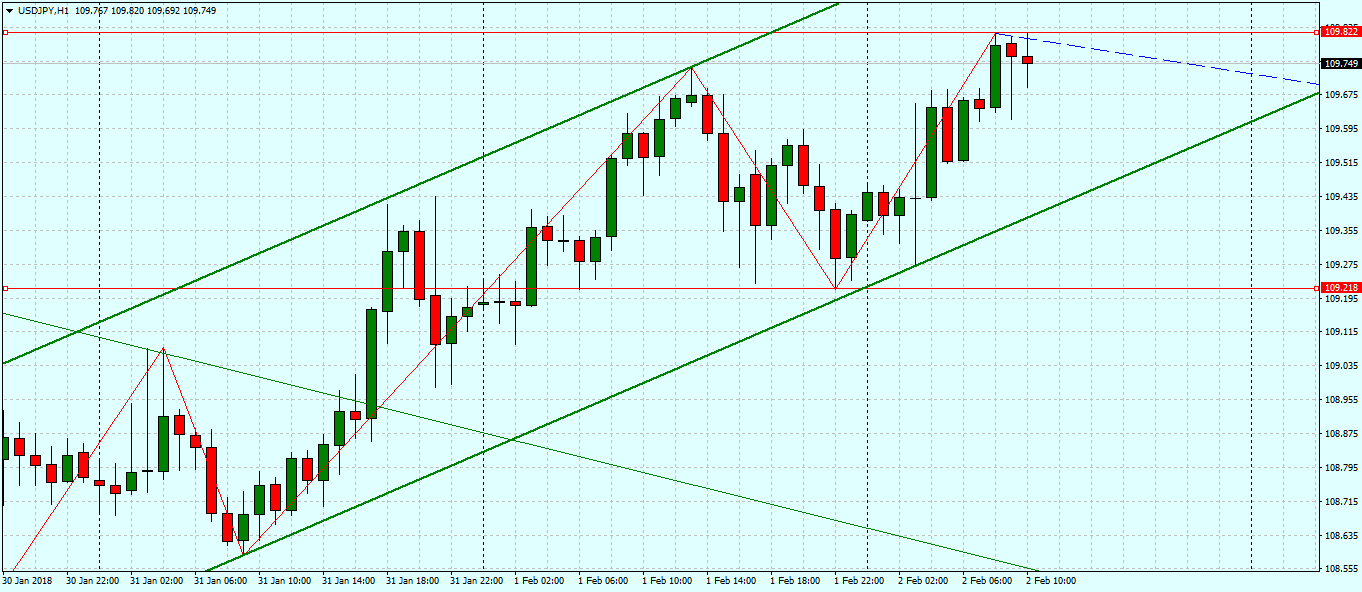The width and height of the screenshot is (1362, 592).
Task: Click the zigzag low touching the 109.218 line
Action: (835, 288)
